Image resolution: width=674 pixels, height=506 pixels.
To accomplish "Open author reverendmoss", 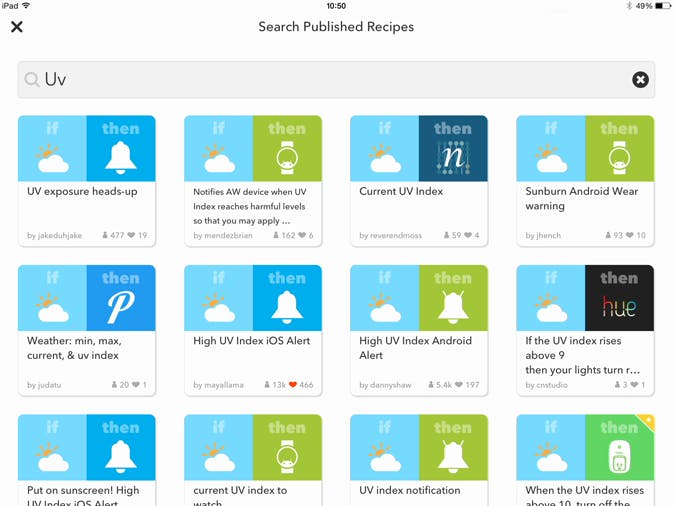I will click(390, 235).
